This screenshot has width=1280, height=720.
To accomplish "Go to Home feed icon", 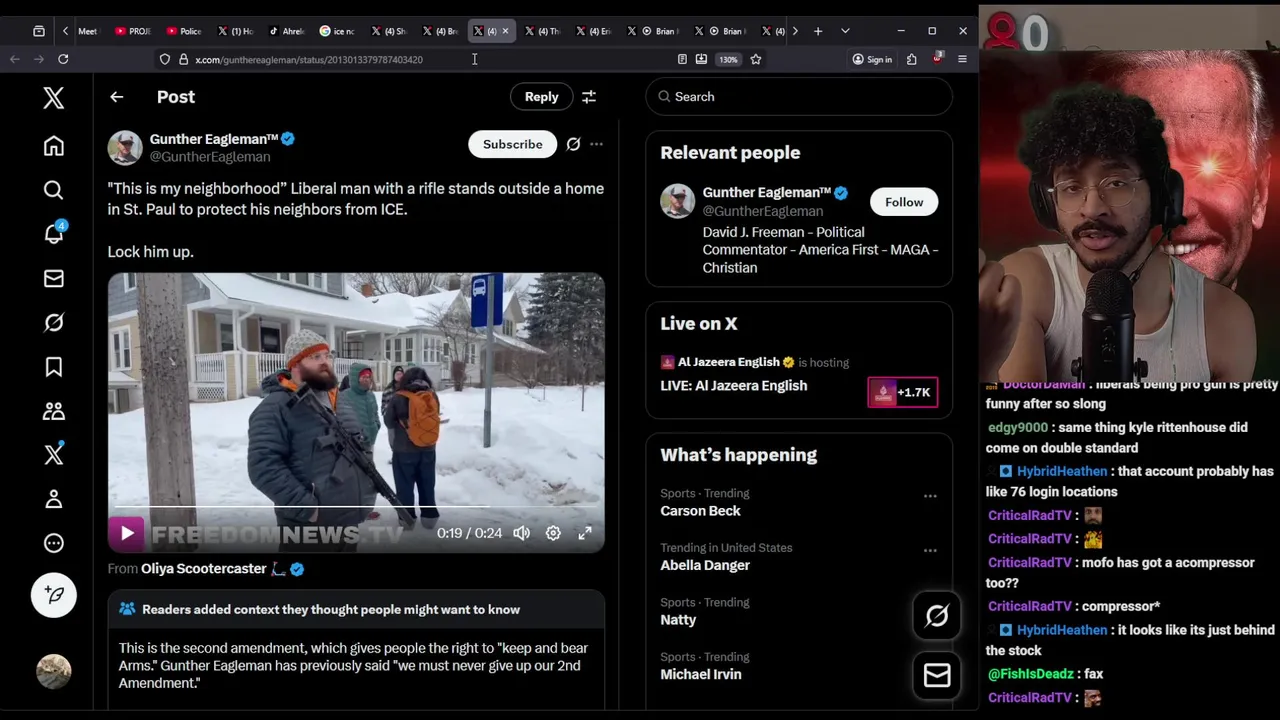I will (54, 146).
